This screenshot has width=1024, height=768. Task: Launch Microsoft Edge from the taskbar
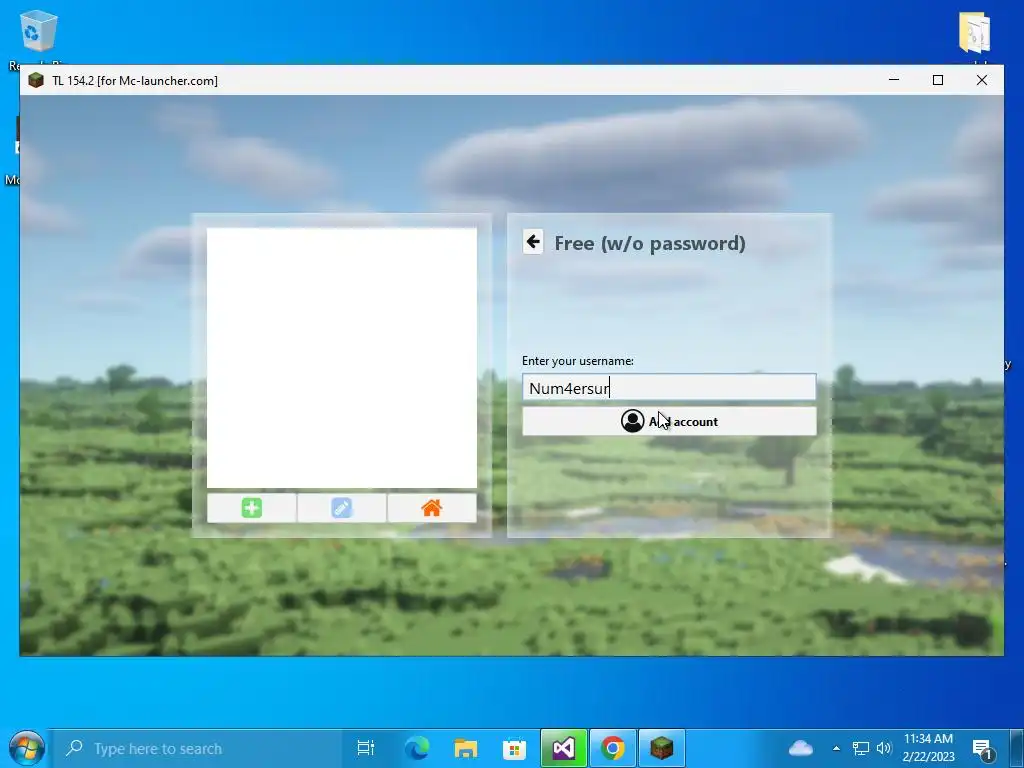tap(416, 748)
